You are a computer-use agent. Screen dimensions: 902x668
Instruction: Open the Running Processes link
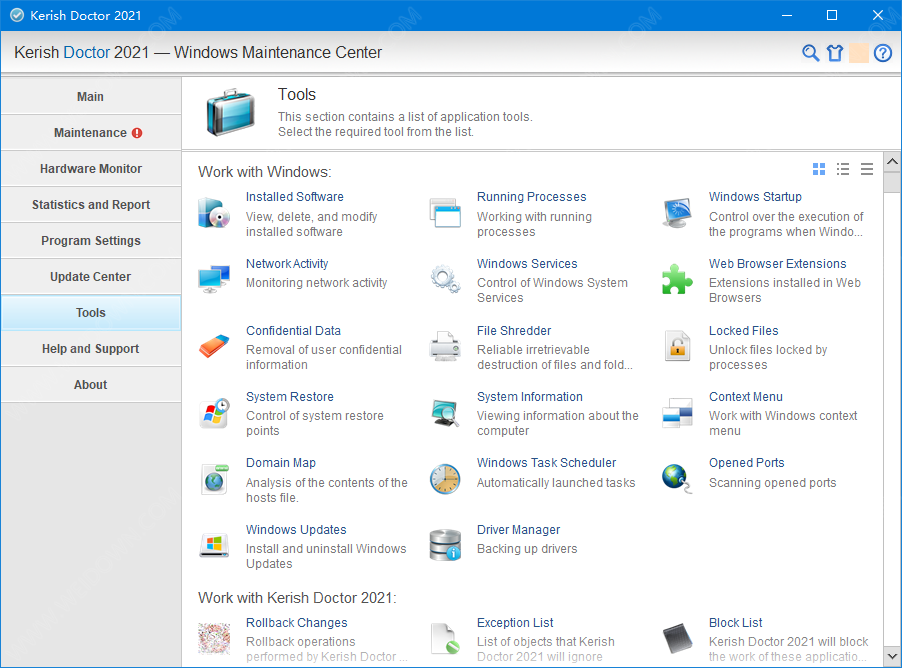[532, 197]
